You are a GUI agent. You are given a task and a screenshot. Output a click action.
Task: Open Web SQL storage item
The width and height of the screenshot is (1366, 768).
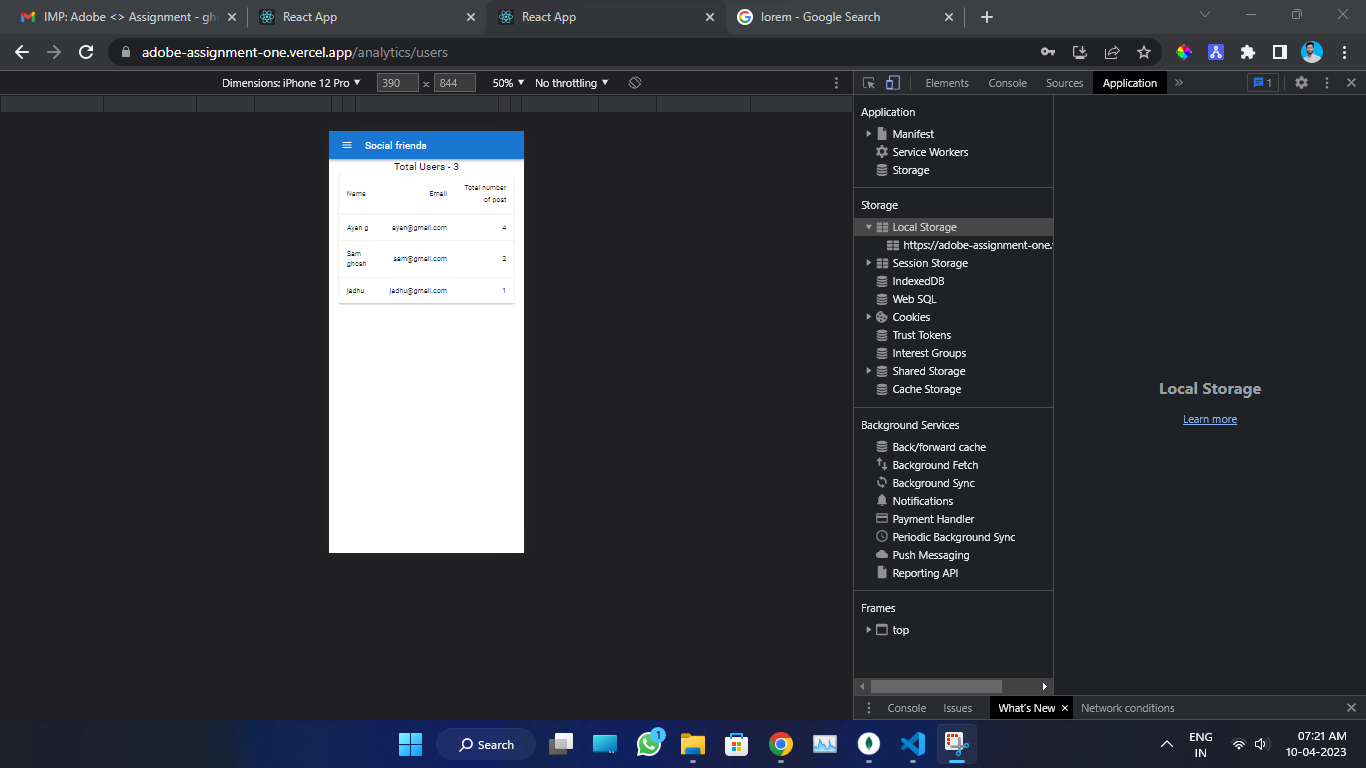(x=914, y=299)
